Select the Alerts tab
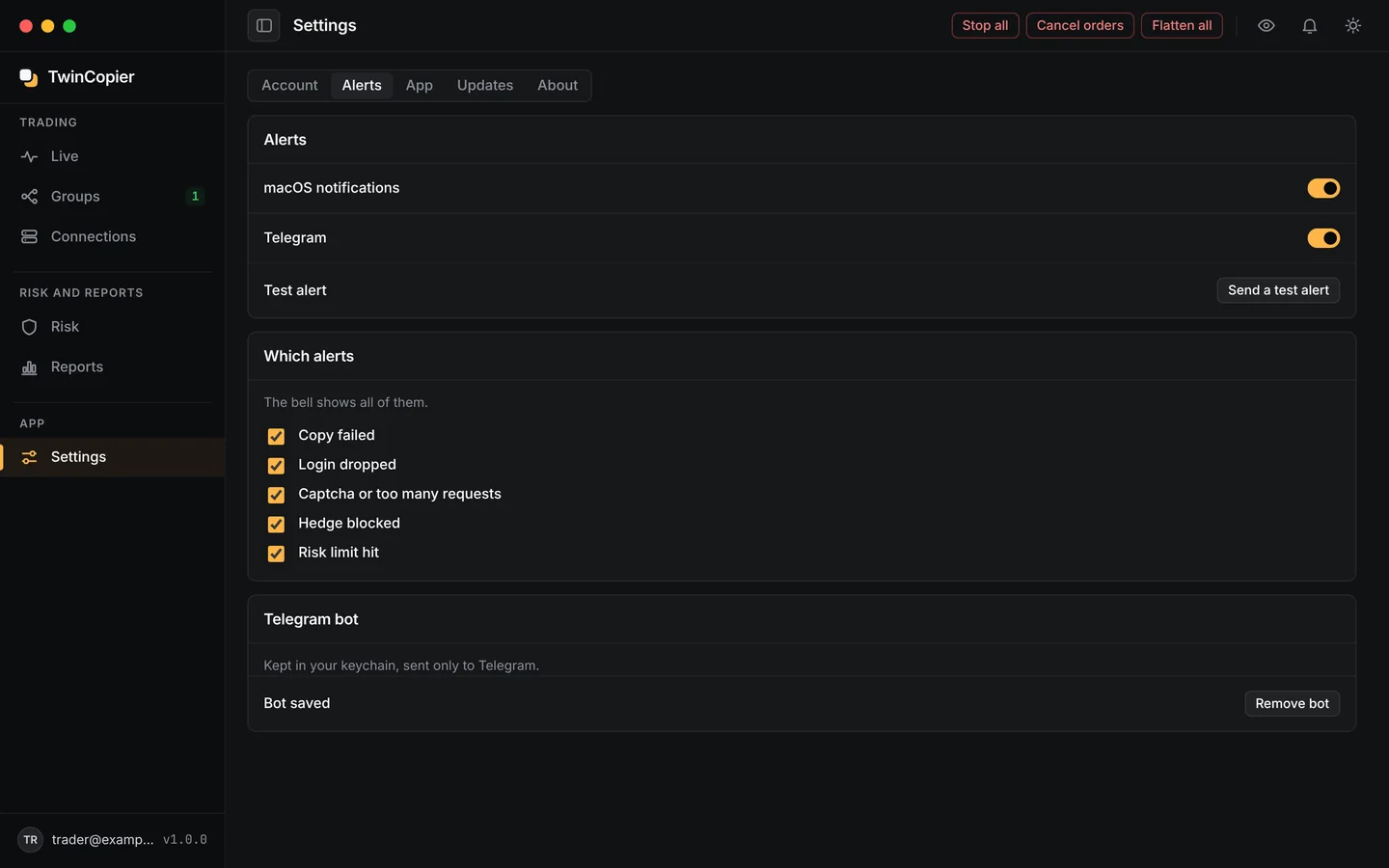1389x868 pixels. [x=362, y=86]
